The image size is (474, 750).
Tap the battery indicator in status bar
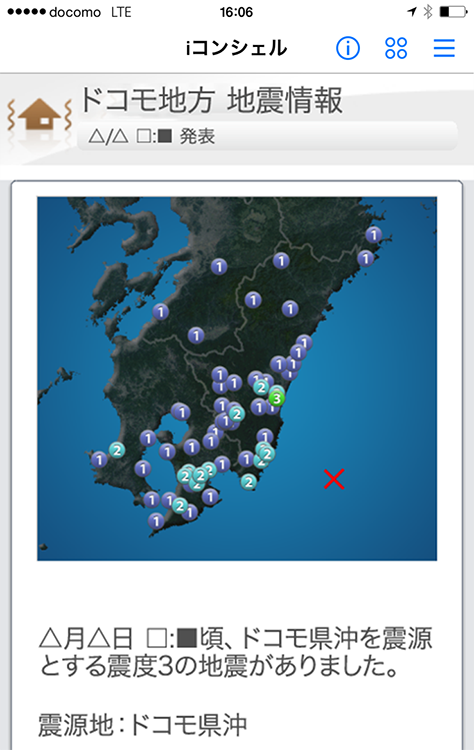coord(453,12)
